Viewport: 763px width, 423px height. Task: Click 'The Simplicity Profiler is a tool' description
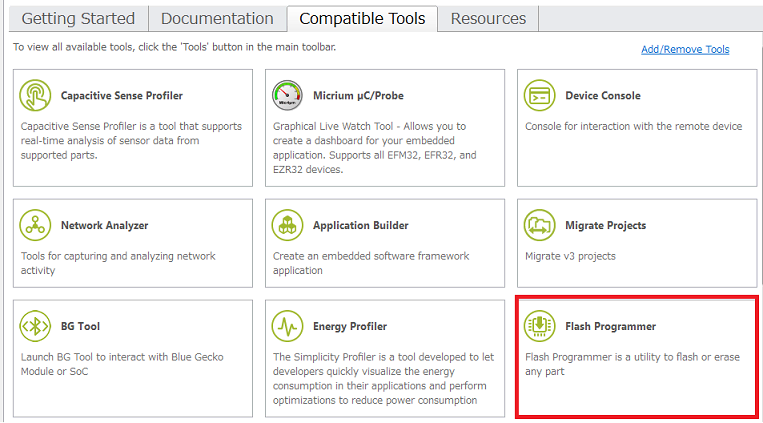click(x=383, y=378)
